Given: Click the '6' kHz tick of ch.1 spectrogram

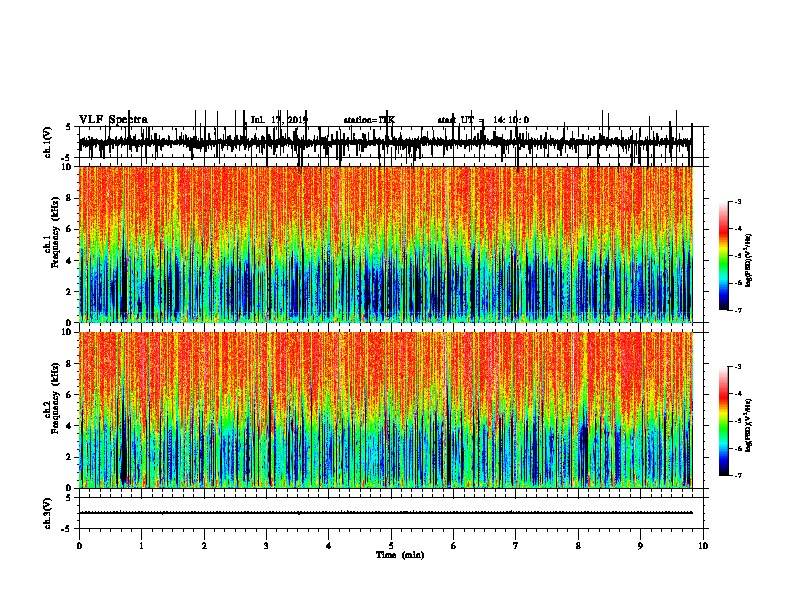Looking at the screenshot, I should [69, 229].
